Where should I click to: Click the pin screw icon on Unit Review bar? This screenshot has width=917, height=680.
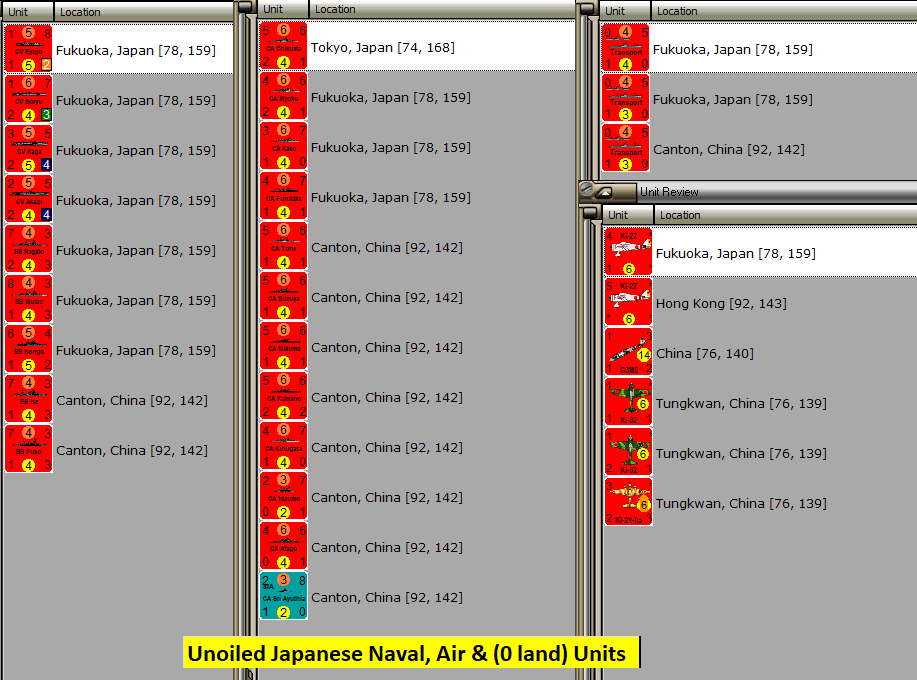587,189
